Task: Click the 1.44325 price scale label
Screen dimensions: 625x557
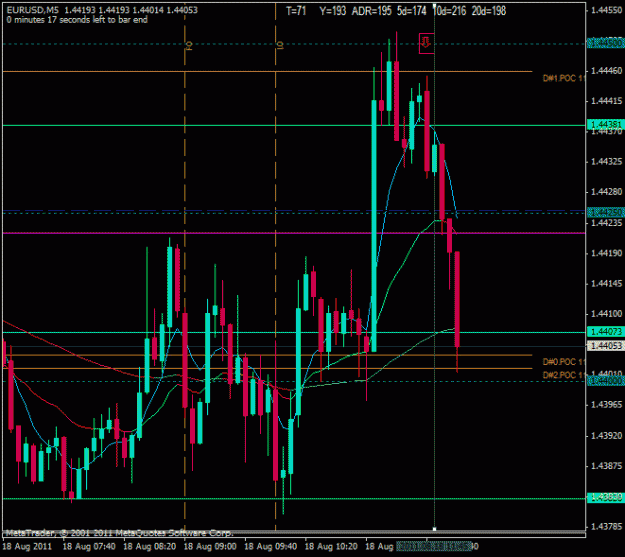Action: (x=607, y=161)
